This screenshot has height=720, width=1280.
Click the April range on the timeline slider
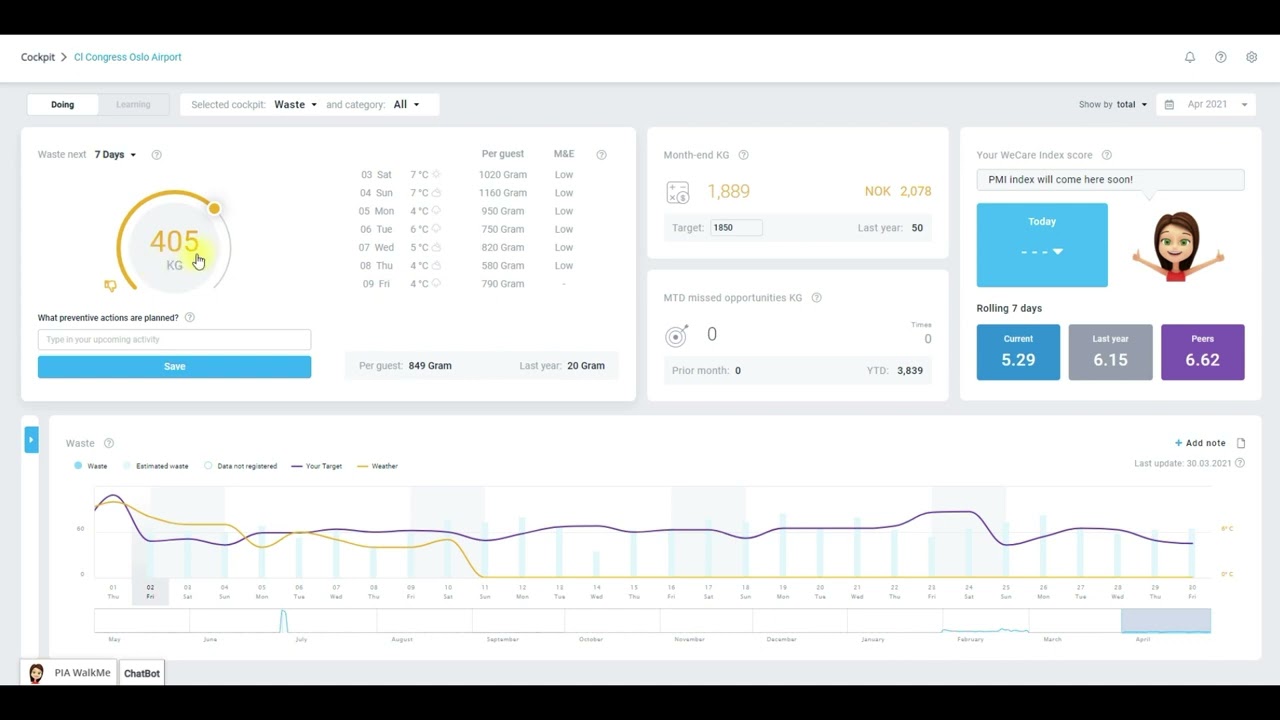pyautogui.click(x=1165, y=621)
